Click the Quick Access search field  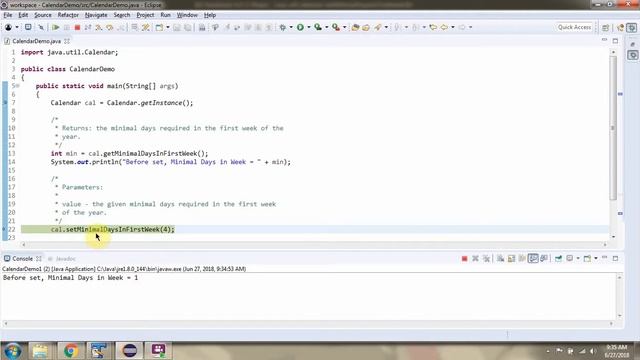coord(574,27)
